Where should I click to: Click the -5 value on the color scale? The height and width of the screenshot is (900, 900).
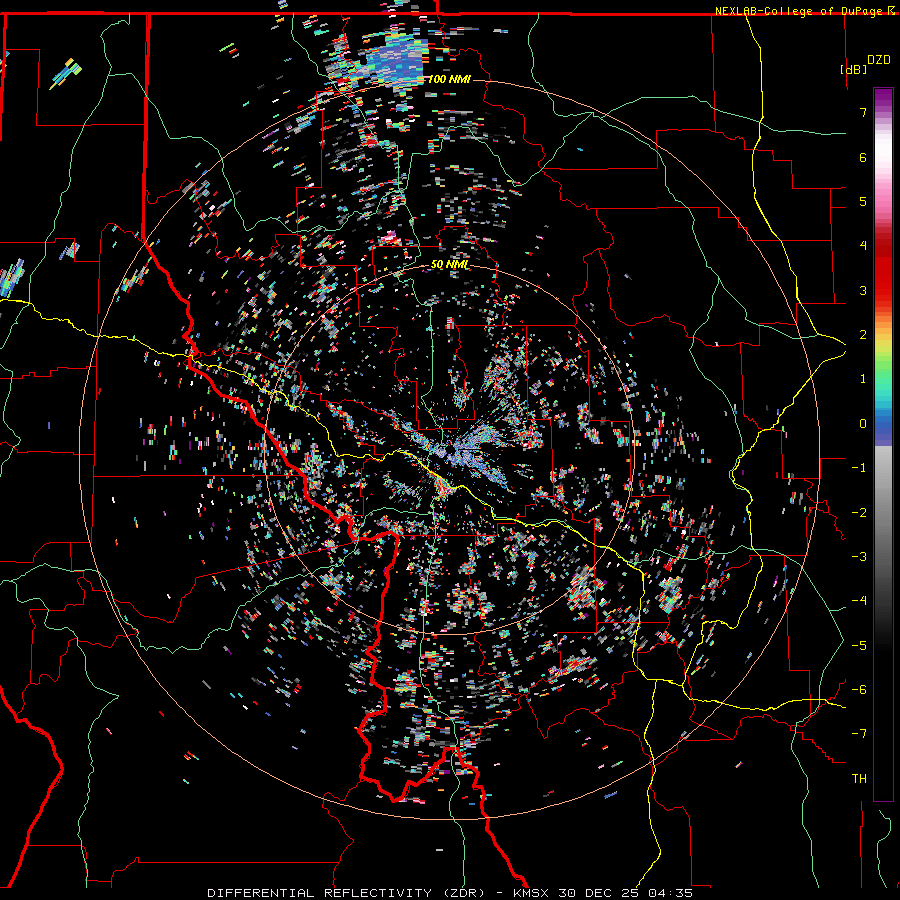(x=859, y=646)
